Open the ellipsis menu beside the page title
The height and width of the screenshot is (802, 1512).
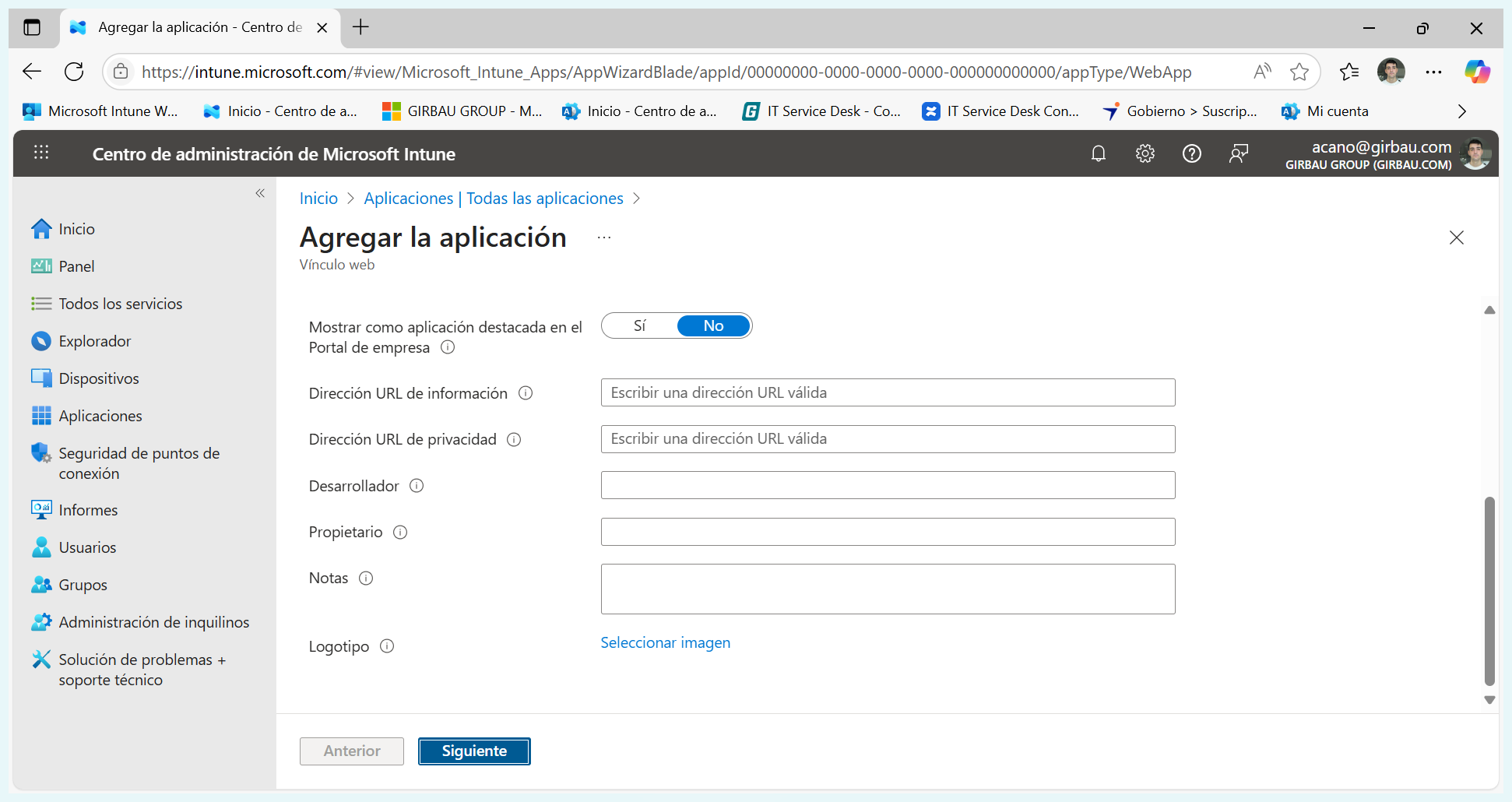tap(603, 237)
